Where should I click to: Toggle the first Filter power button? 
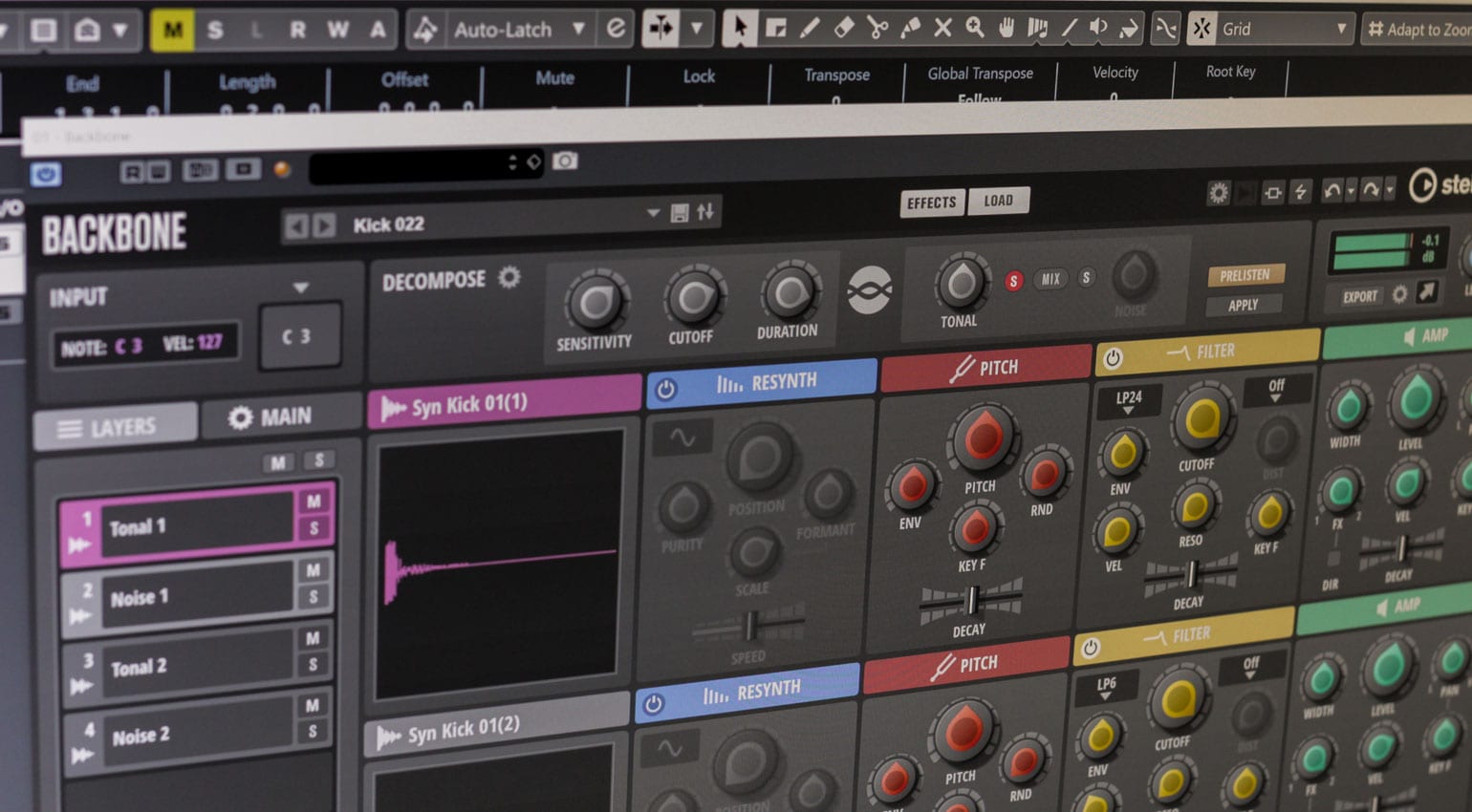1113,359
